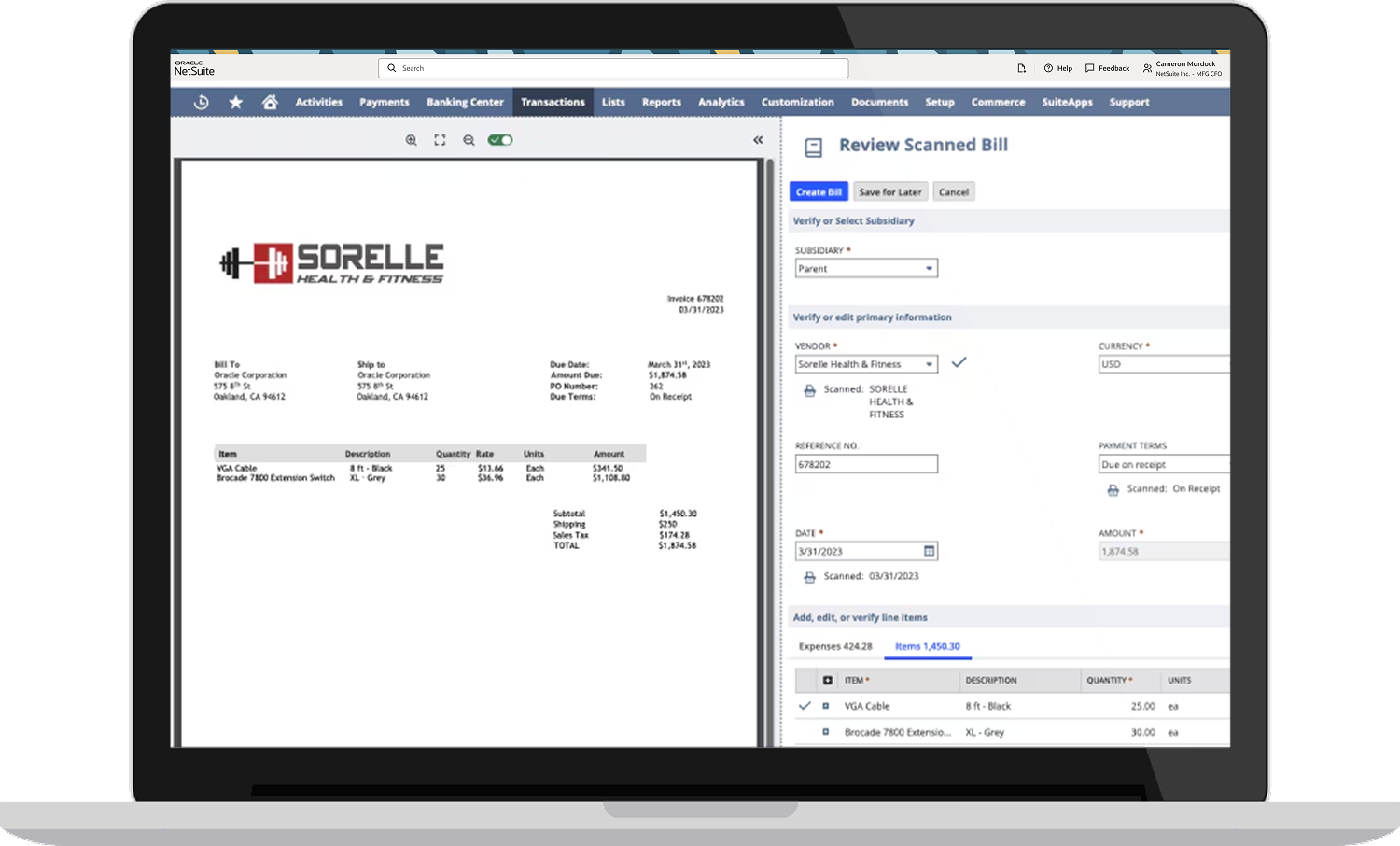Click the add-row icon in table header
The height and width of the screenshot is (846, 1400).
[827, 680]
